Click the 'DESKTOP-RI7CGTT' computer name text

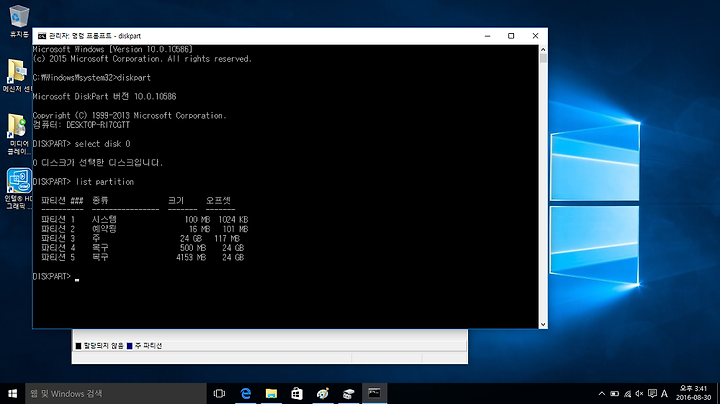click(98, 125)
